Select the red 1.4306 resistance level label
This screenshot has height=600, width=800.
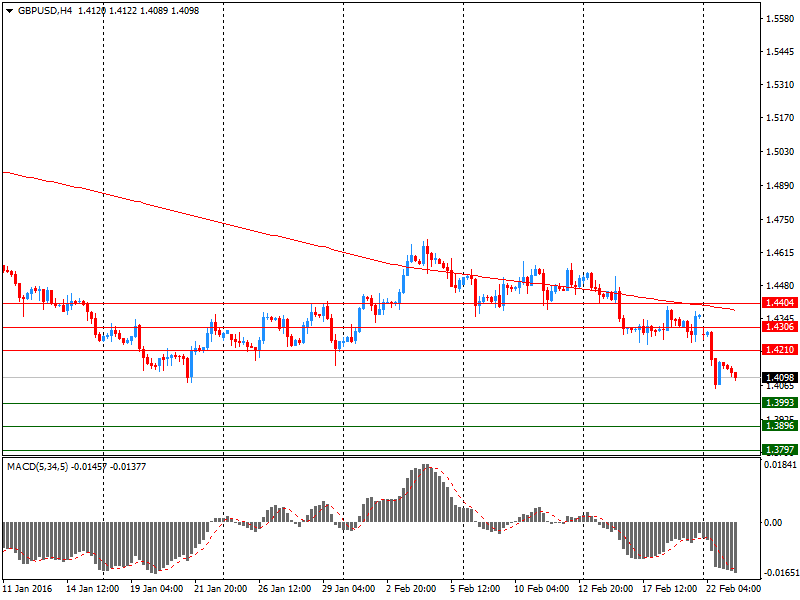(780, 327)
